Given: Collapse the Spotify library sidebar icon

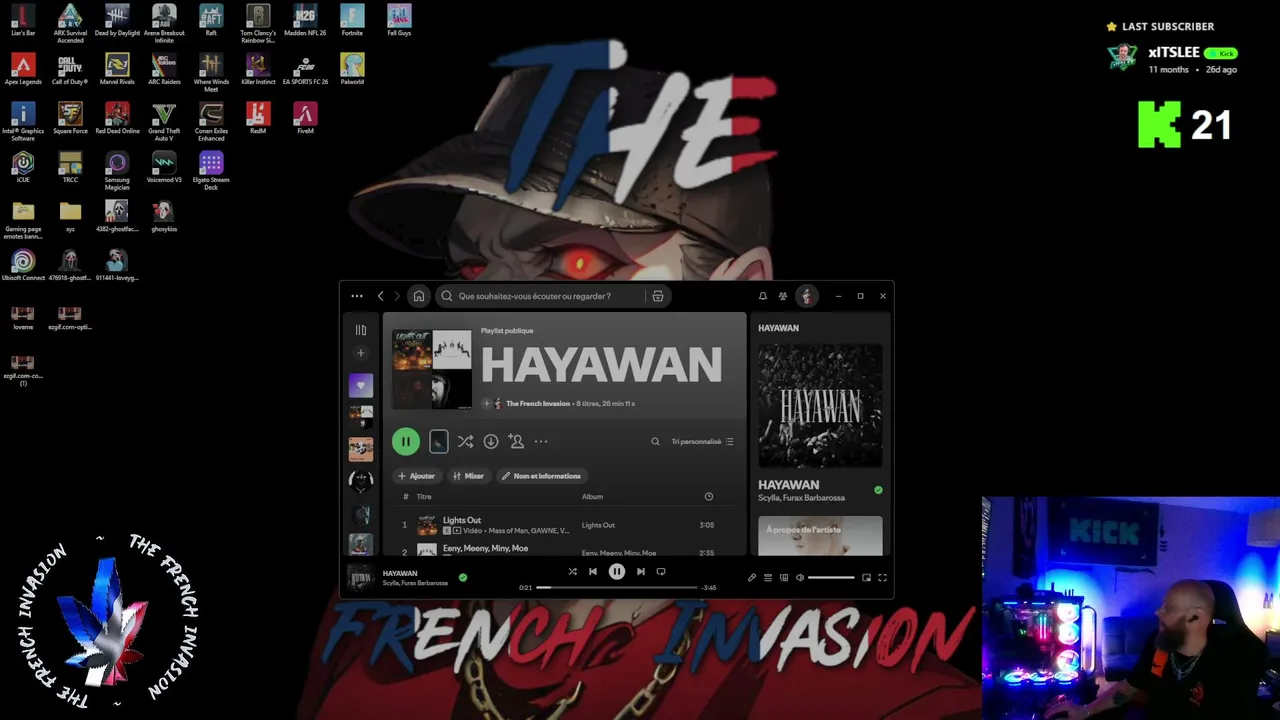Looking at the screenshot, I should tap(361, 330).
